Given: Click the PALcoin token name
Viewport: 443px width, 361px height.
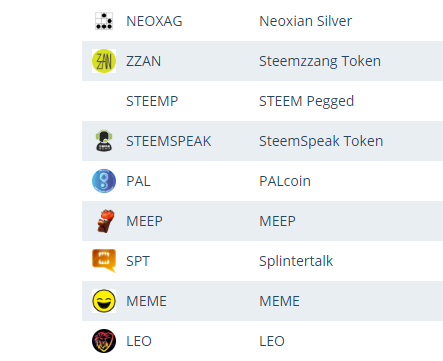Looking at the screenshot, I should (x=285, y=181).
